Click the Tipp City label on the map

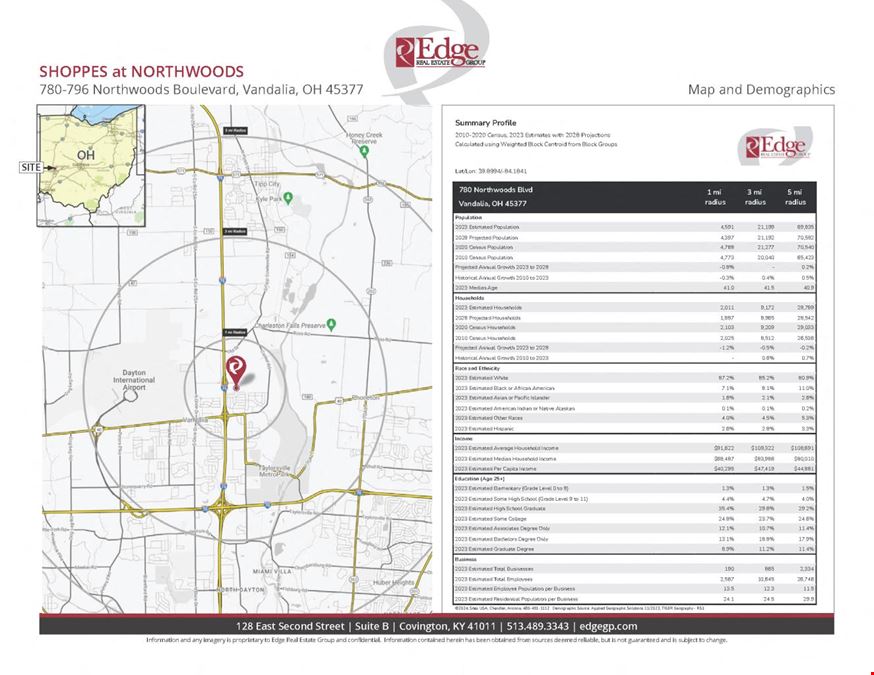tap(267, 184)
